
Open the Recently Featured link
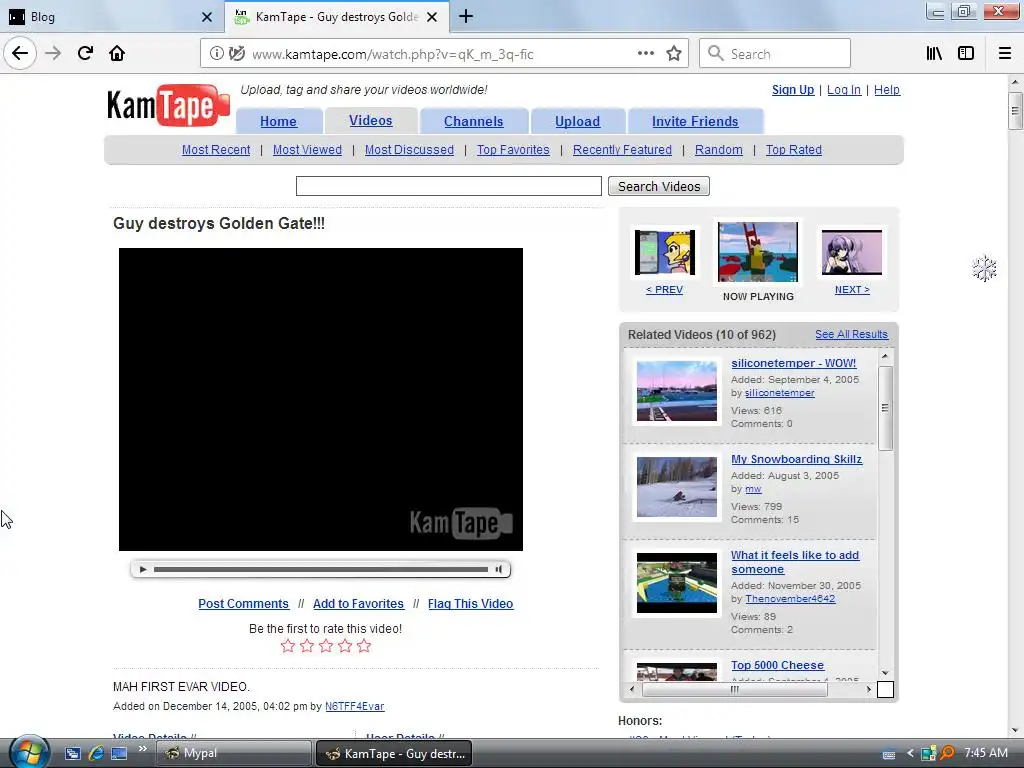tap(622, 150)
